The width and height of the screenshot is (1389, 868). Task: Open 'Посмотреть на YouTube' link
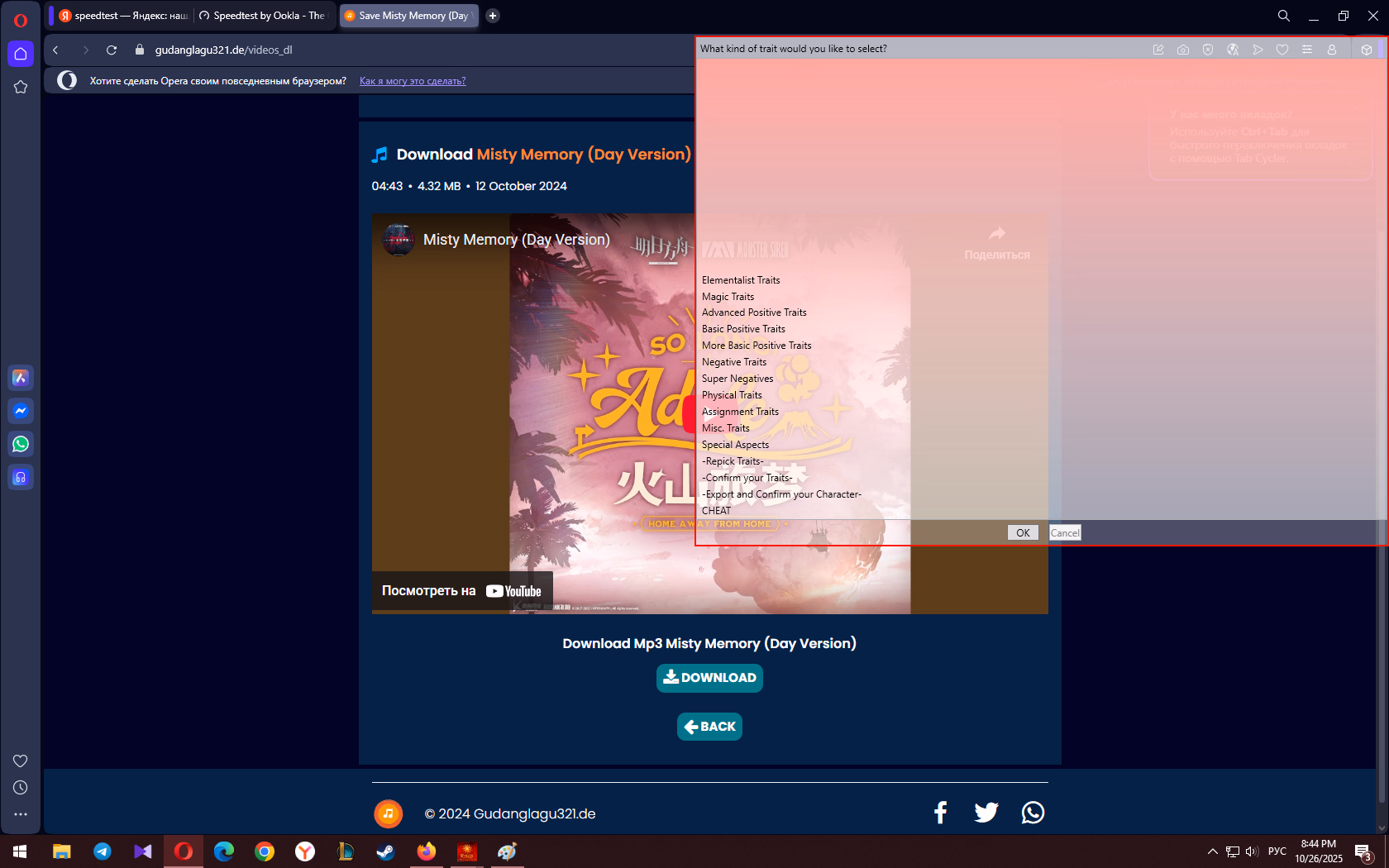coord(461,591)
